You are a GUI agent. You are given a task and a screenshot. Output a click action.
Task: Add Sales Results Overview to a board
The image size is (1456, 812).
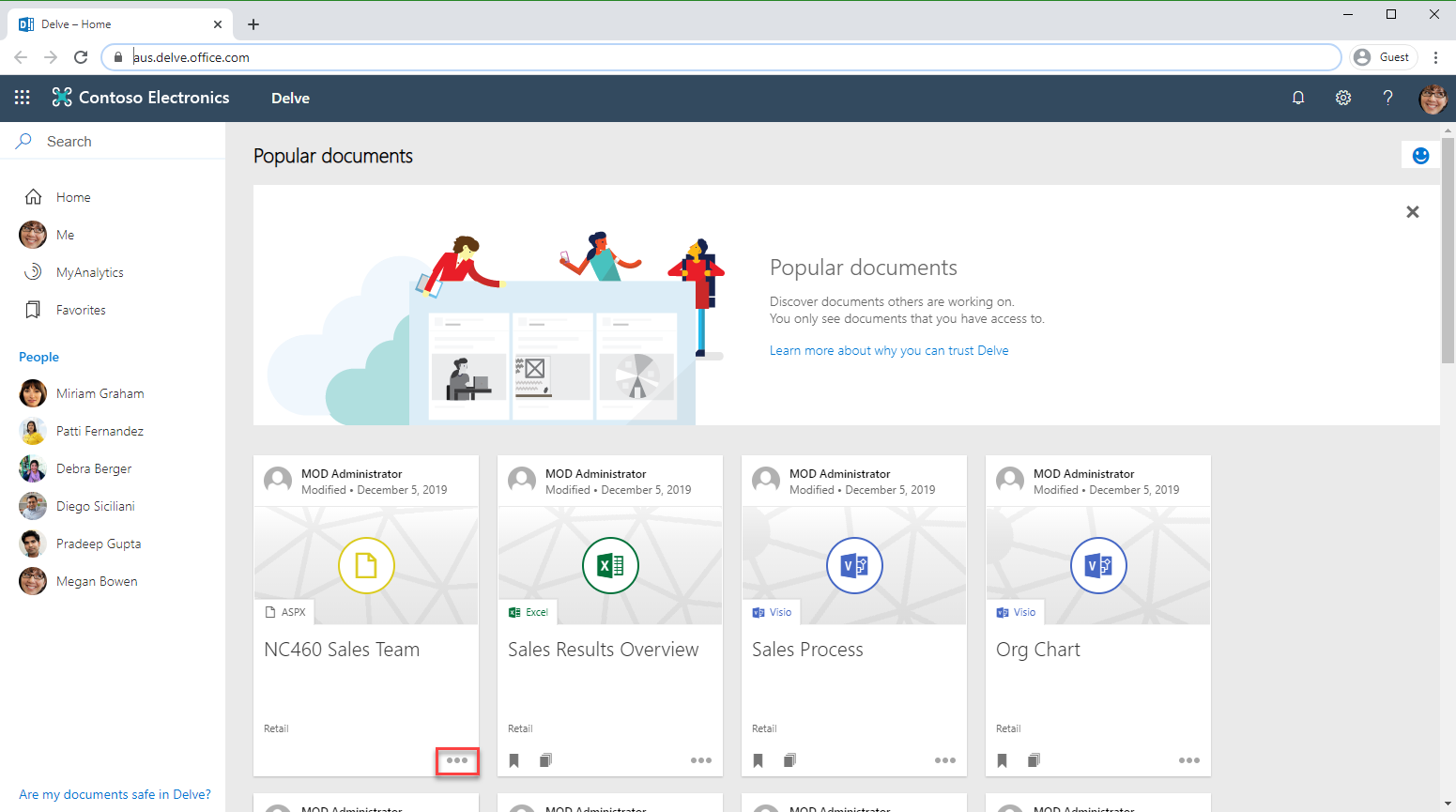545,760
